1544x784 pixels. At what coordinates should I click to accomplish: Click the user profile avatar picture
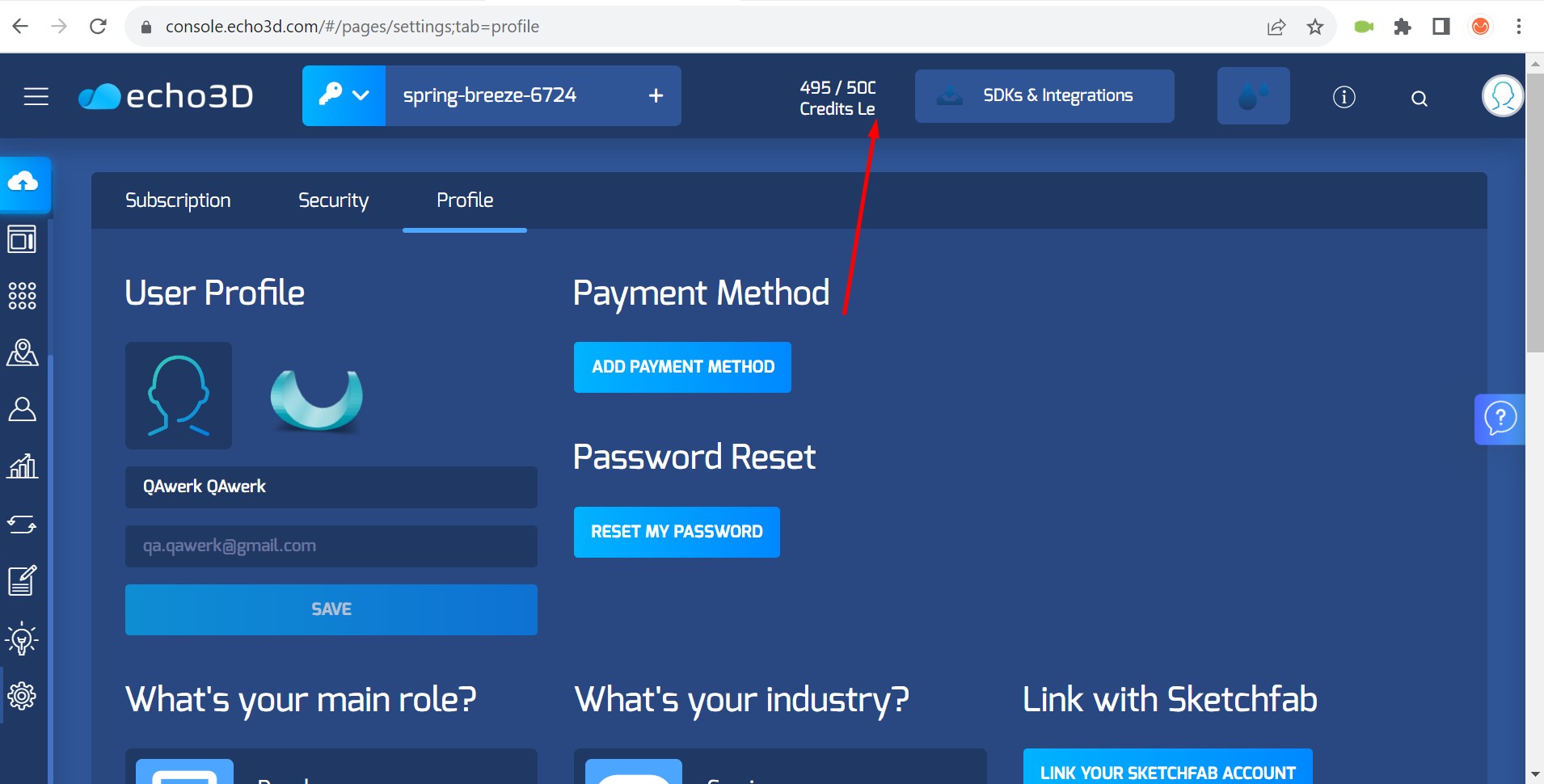point(179,395)
